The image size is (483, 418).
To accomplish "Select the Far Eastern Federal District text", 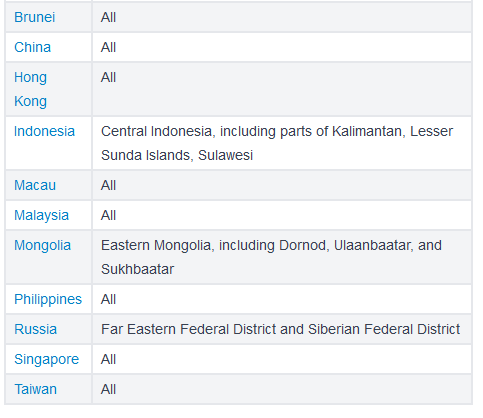I will [x=280, y=329].
